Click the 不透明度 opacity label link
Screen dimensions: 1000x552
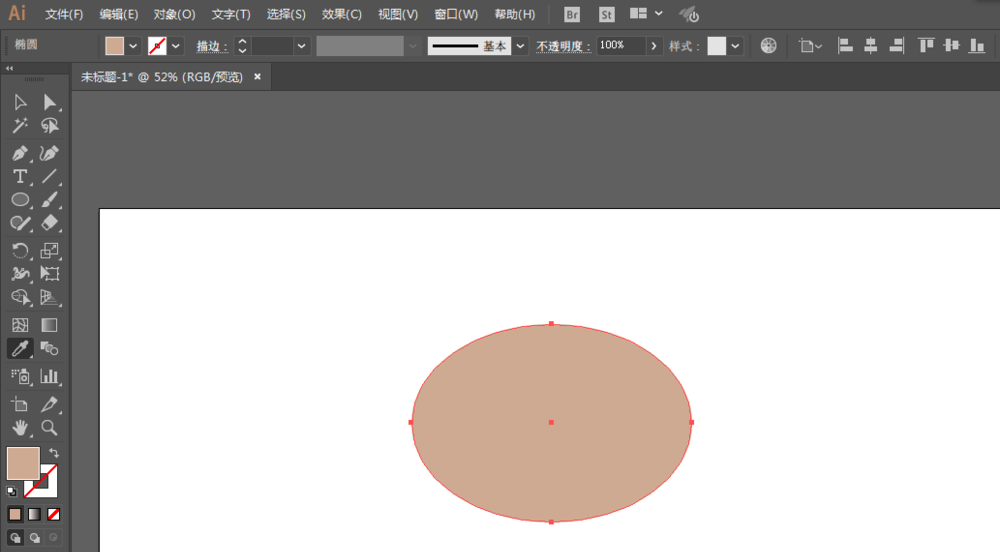point(563,46)
